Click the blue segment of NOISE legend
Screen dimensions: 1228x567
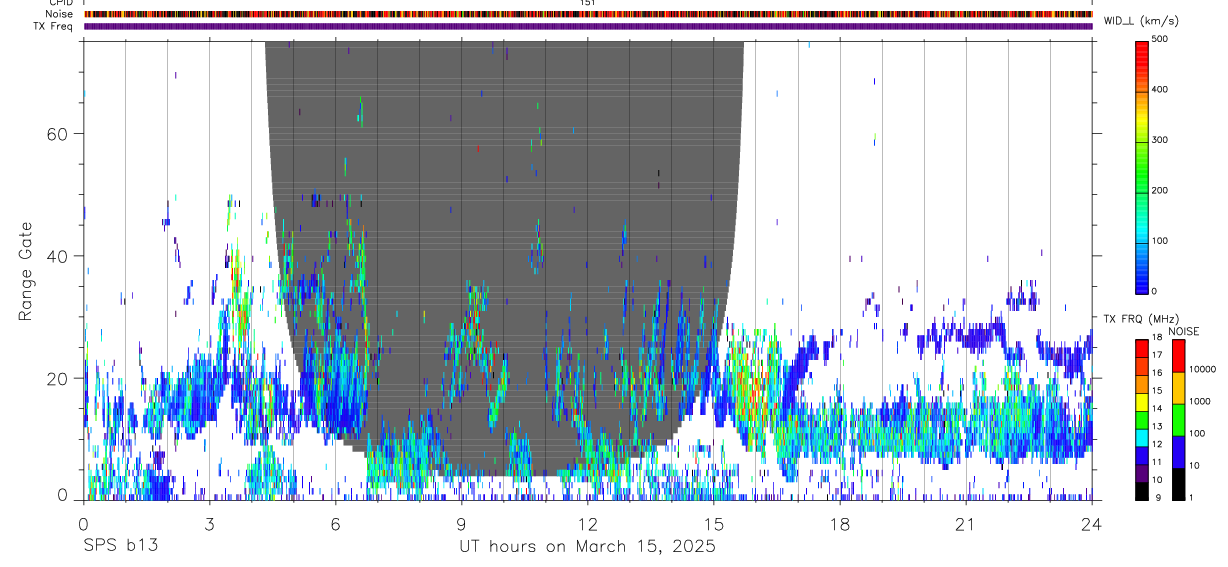pos(1178,451)
